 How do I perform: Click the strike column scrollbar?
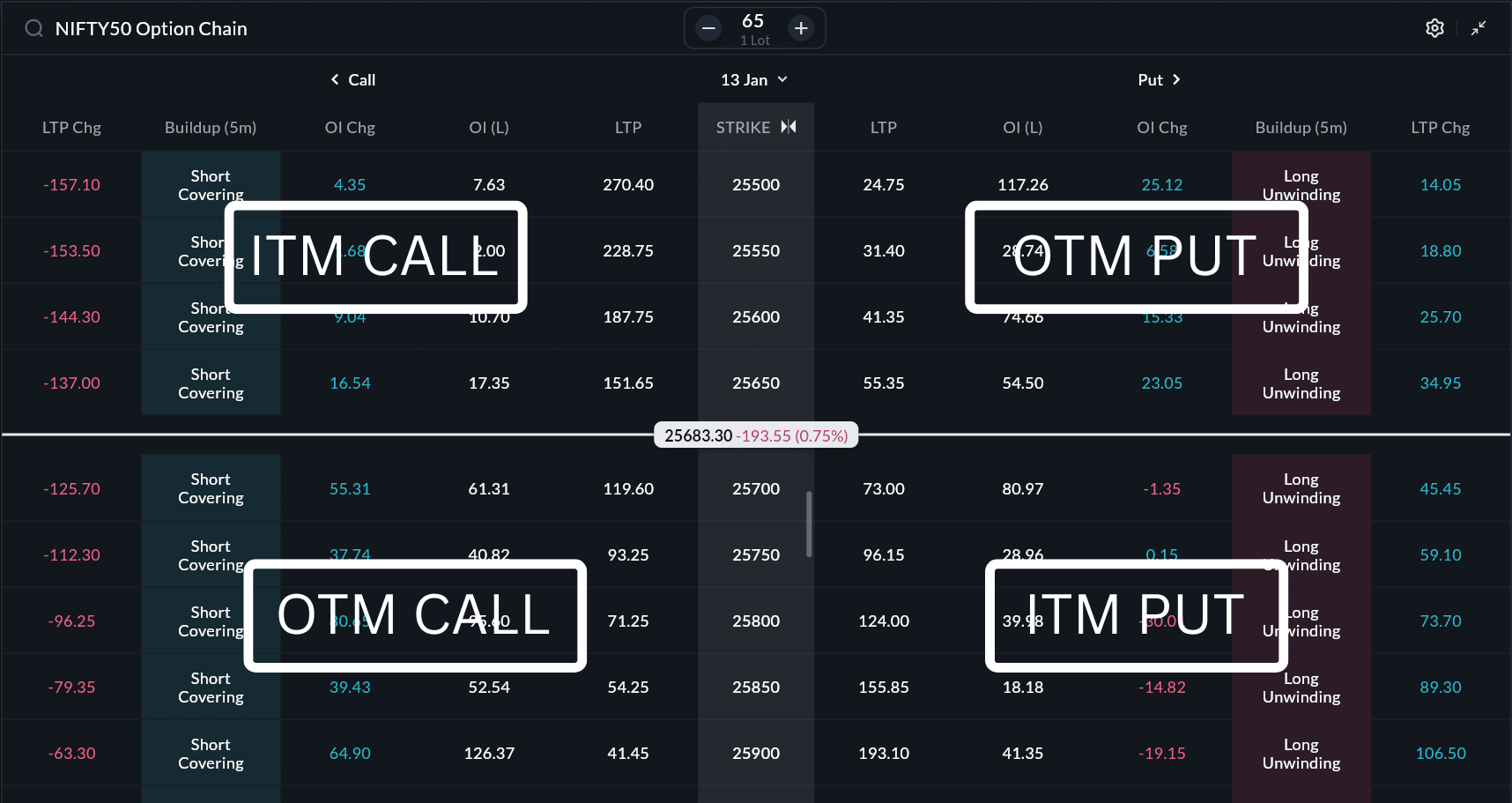[808, 524]
